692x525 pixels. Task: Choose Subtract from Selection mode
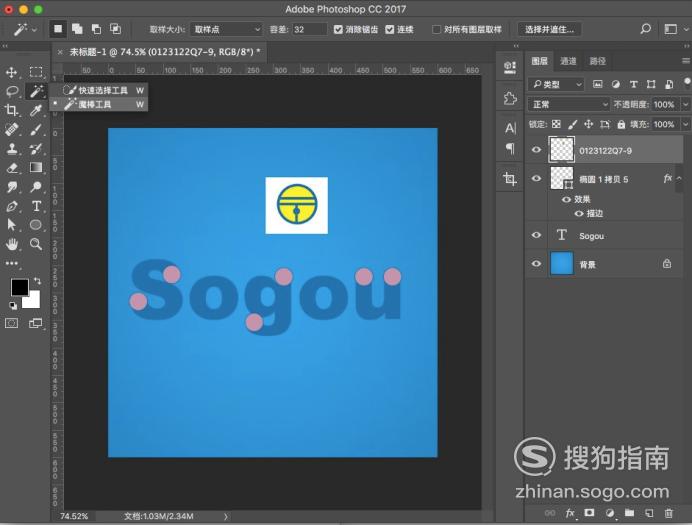[96, 29]
